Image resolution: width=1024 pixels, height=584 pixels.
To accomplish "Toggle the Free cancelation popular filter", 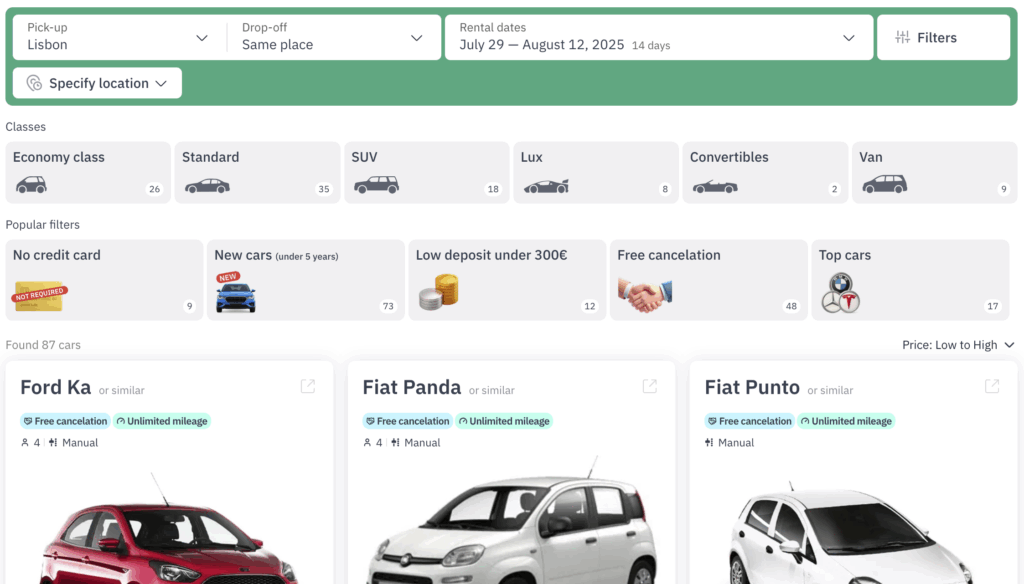I will pyautogui.click(x=709, y=280).
